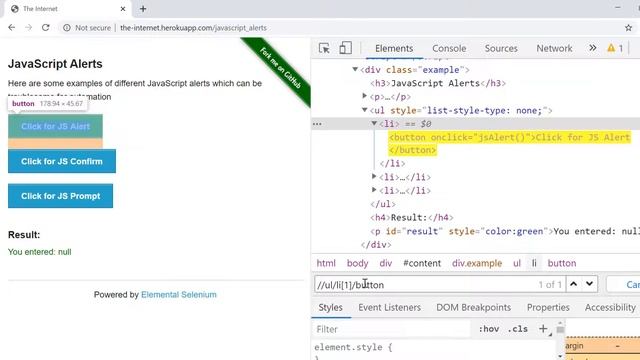Collapse the div class example node

point(355,69)
